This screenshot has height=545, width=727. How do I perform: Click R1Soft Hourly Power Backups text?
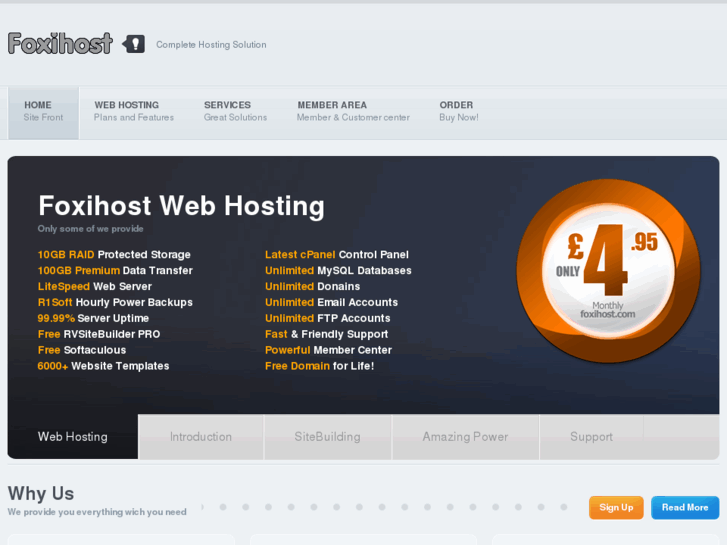point(115,302)
